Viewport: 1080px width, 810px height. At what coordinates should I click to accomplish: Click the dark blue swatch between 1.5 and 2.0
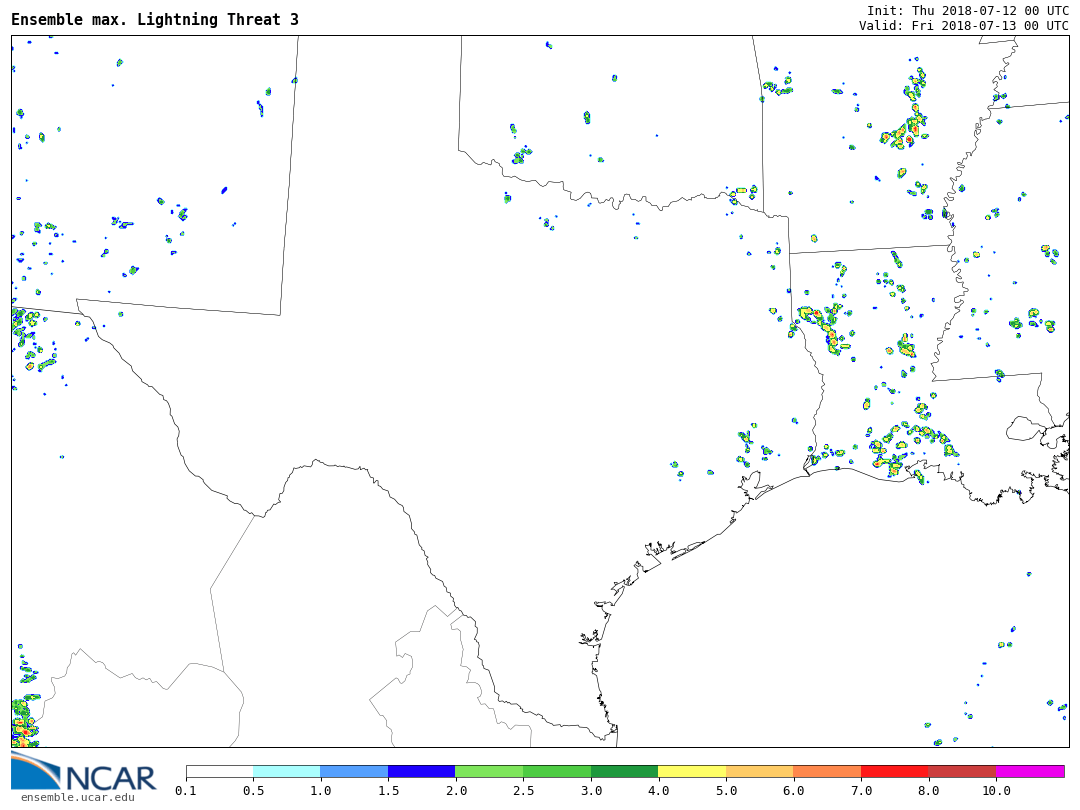[422, 772]
